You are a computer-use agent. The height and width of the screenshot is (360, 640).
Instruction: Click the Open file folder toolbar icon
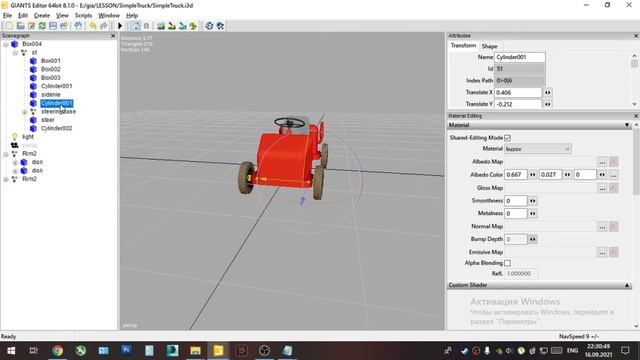(x=20, y=26)
